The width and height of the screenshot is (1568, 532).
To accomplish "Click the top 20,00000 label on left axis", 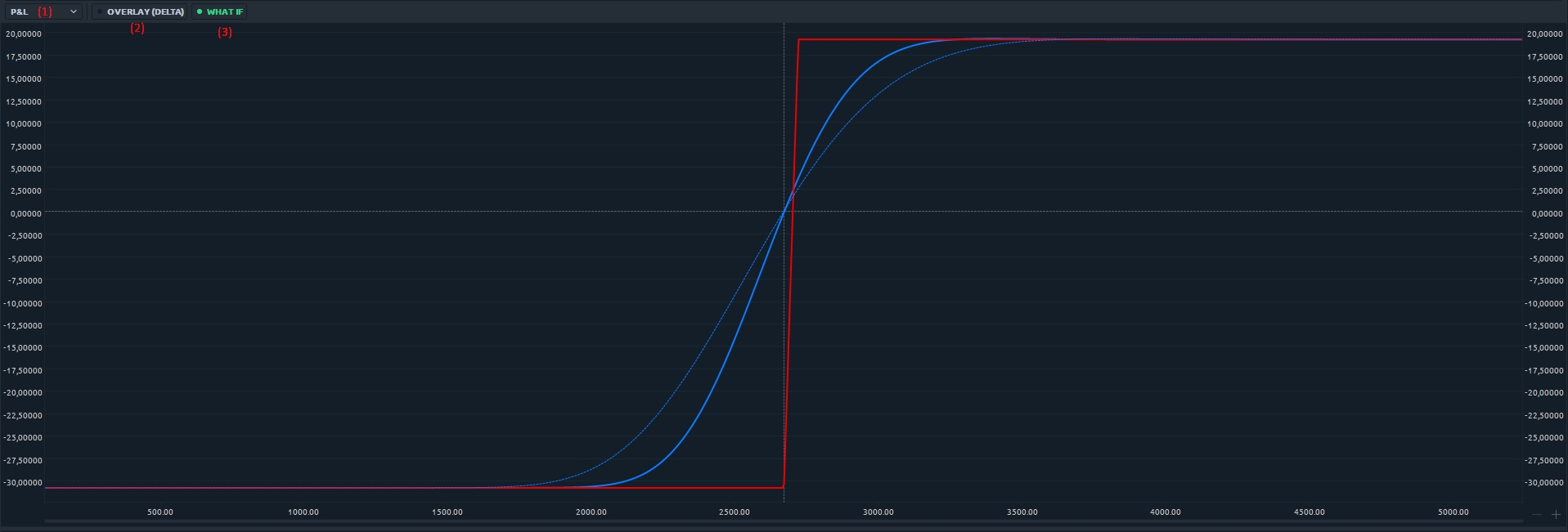I will [23, 34].
